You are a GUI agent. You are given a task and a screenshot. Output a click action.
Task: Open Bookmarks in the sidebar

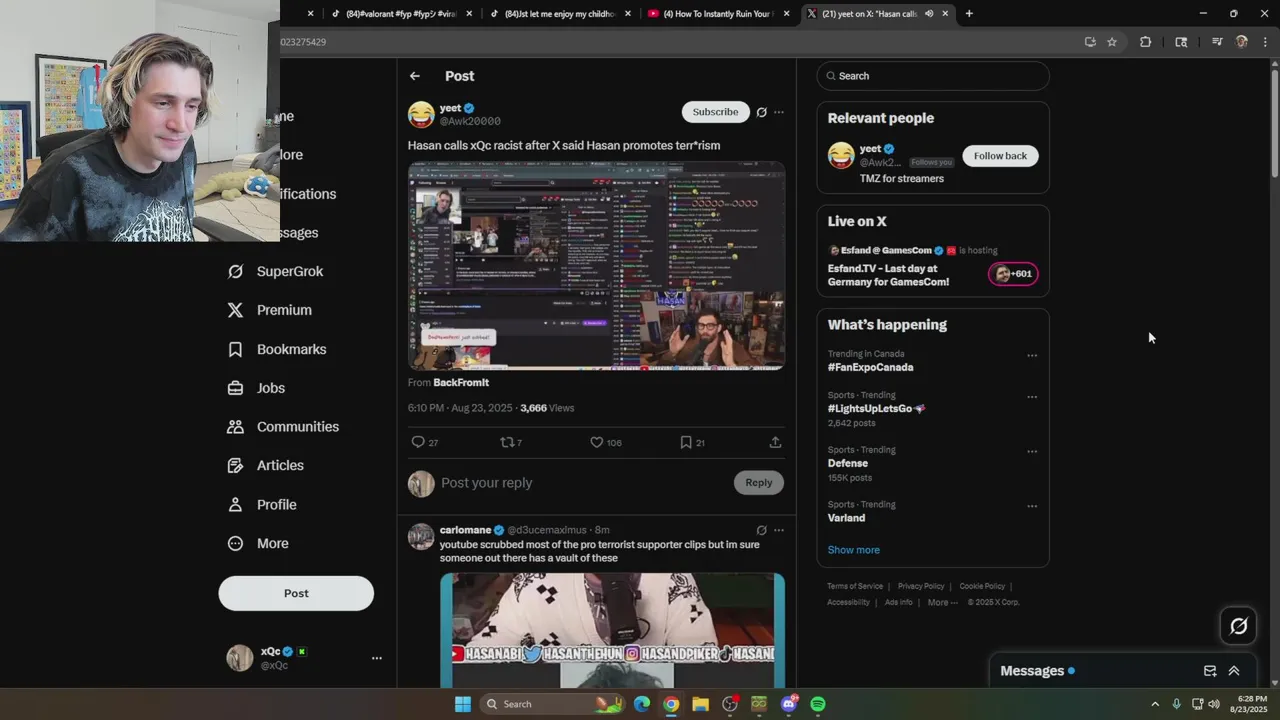tap(277, 349)
